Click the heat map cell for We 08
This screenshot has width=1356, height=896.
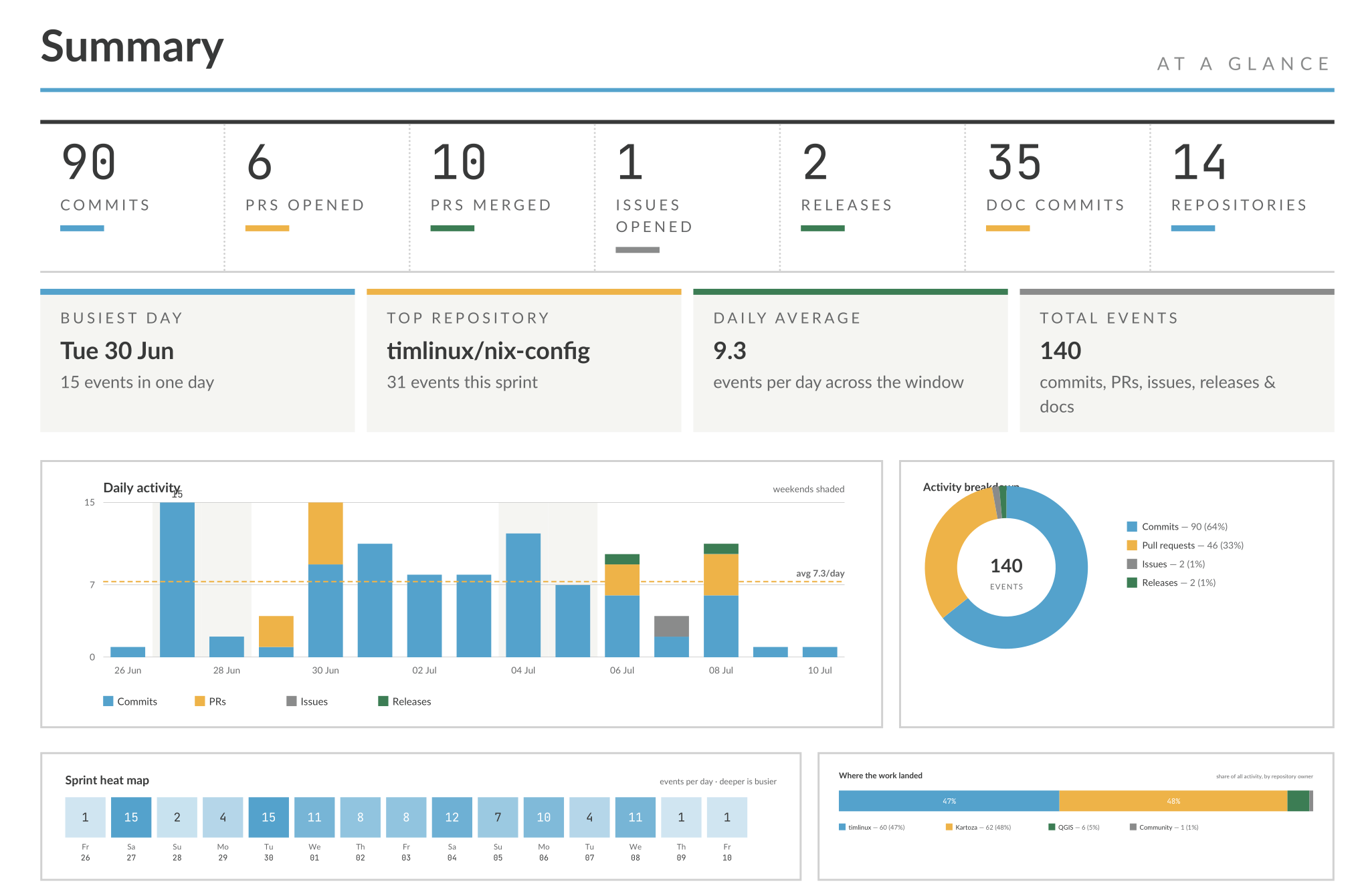[x=636, y=817]
